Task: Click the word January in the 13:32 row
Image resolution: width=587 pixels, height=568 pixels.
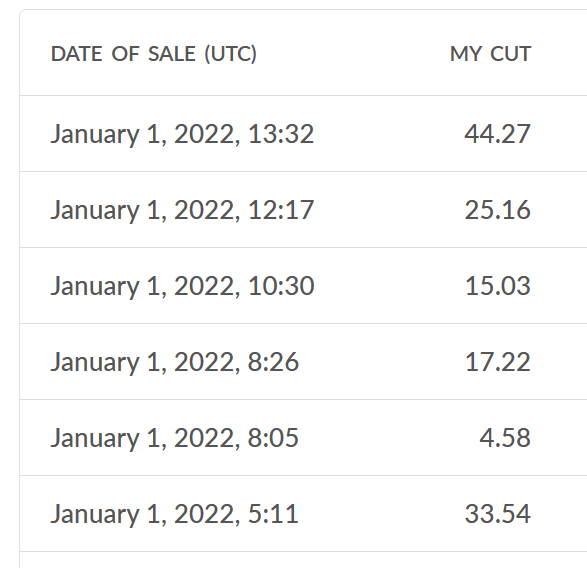Action: click(95, 134)
